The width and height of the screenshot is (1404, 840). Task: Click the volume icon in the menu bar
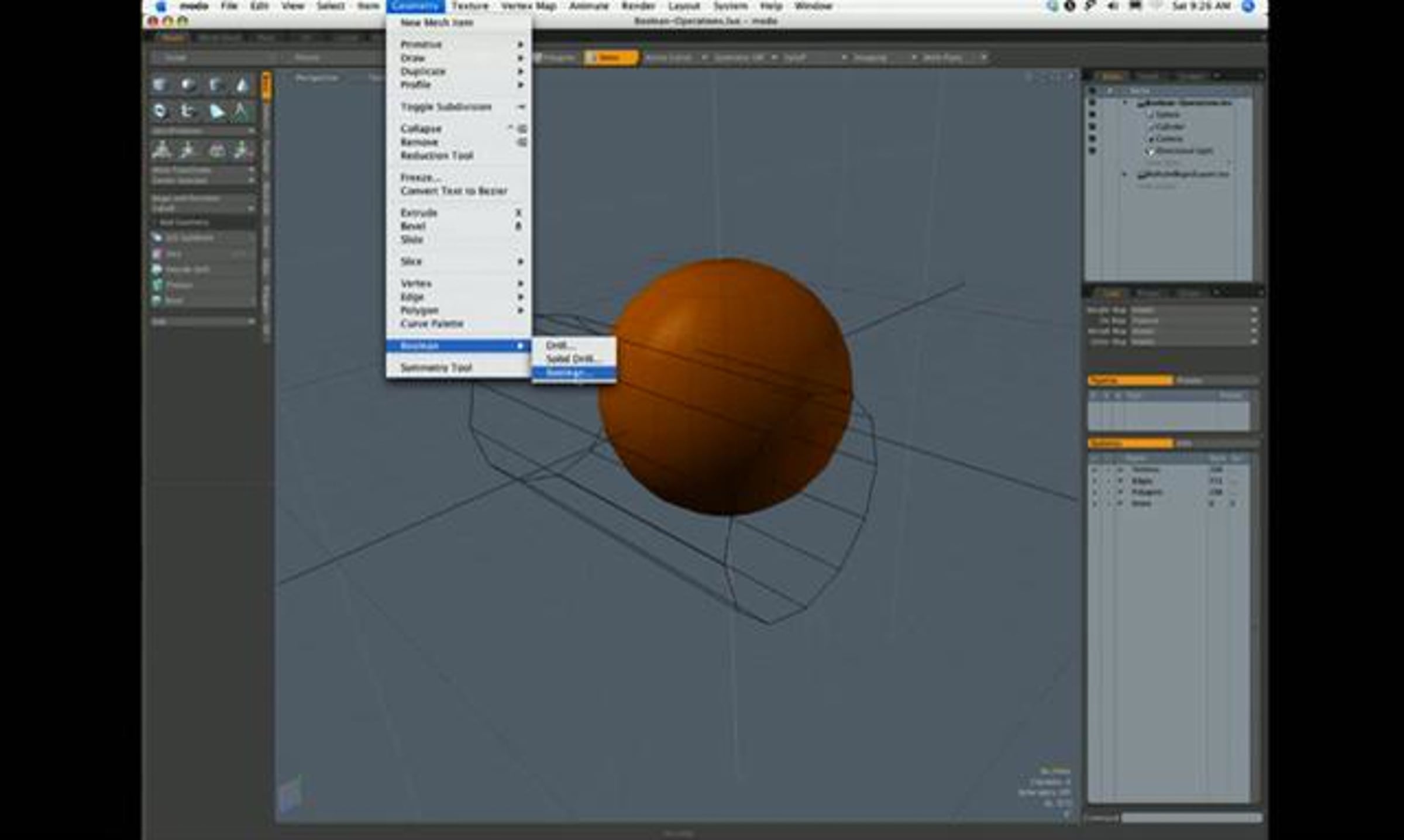pyautogui.click(x=1113, y=6)
